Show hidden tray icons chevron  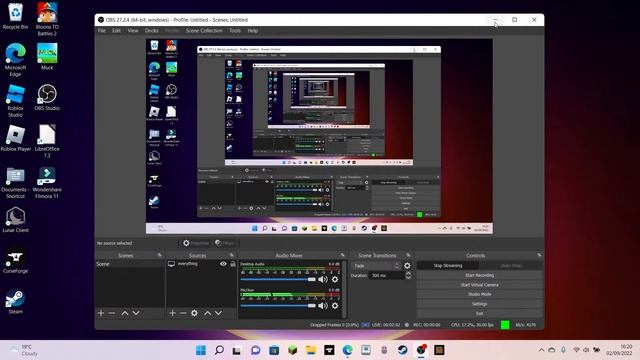click(541, 350)
